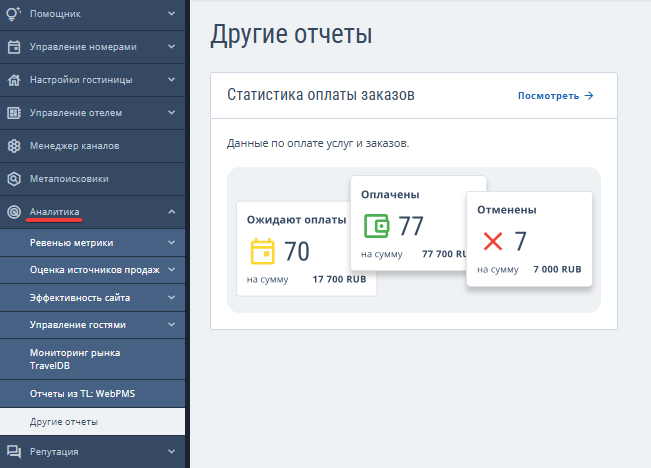Expand the Управление гостями submenu
The height and width of the screenshot is (468, 651).
[x=171, y=326]
